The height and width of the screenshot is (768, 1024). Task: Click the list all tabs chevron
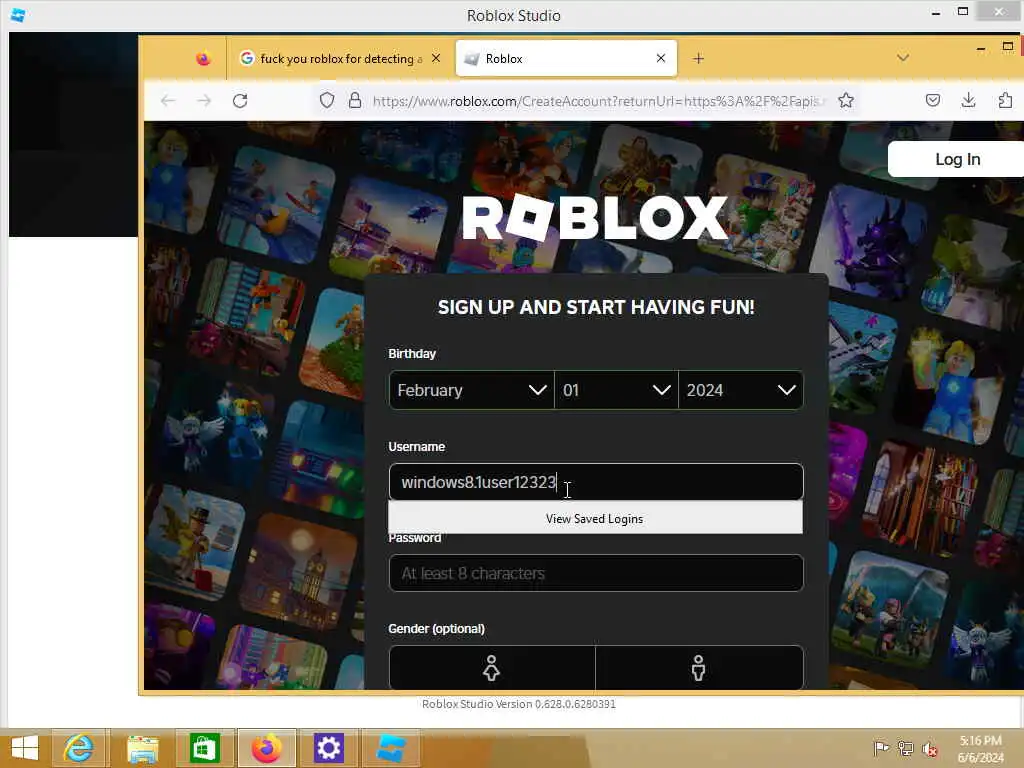903,58
